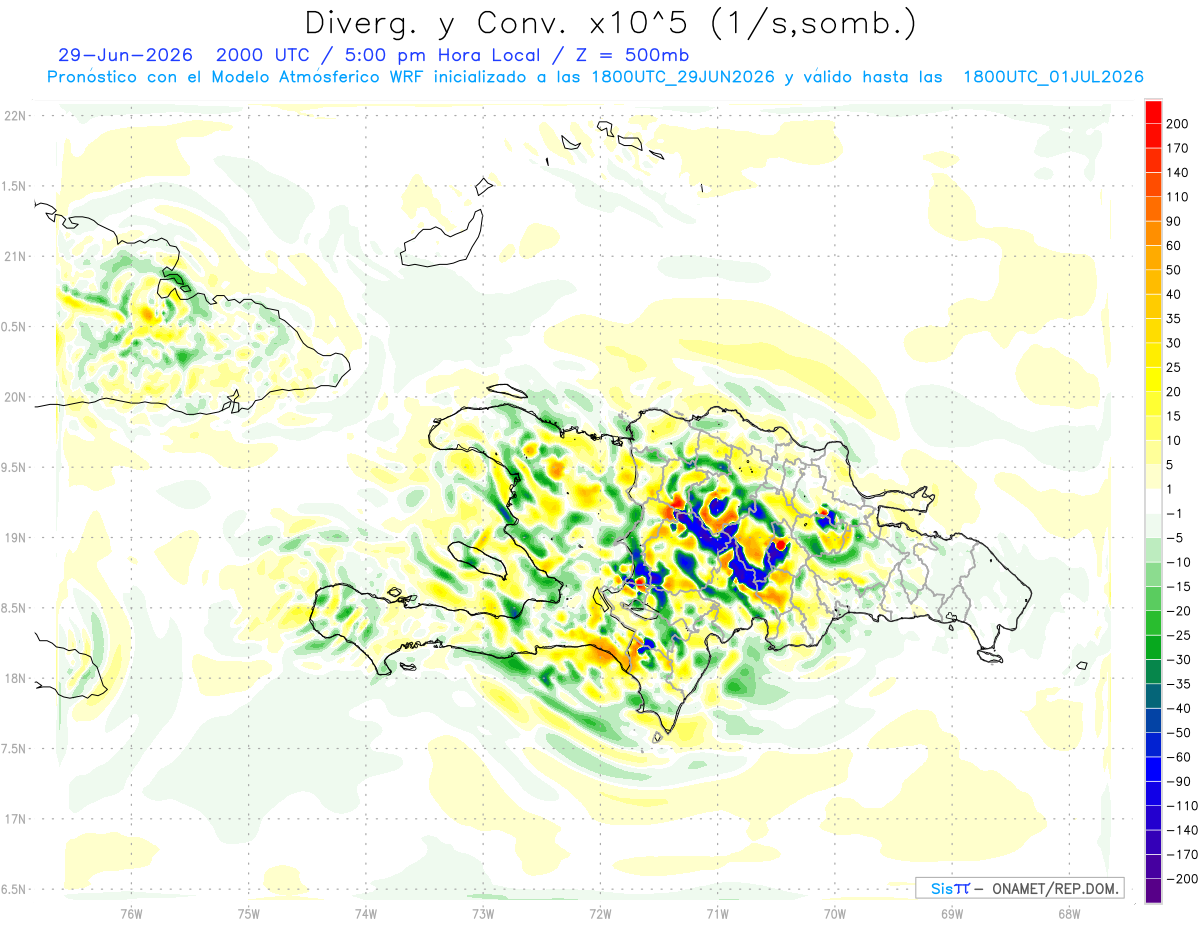
Task: Click the '6.5N' latitude label
Action: [x=14, y=889]
